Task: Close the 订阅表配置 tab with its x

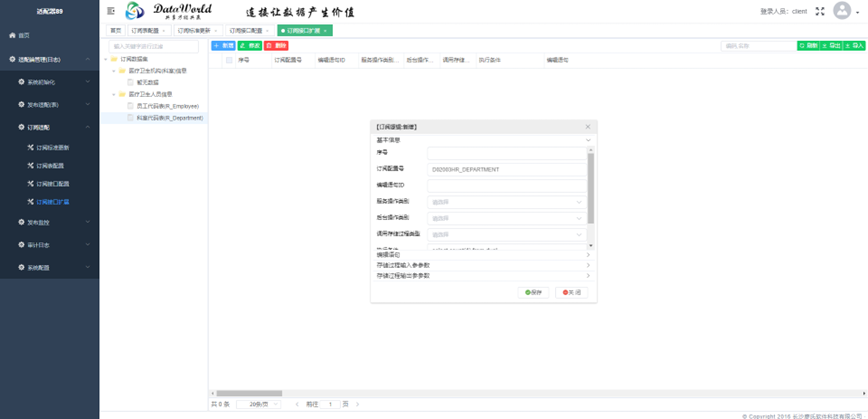Action: coord(163,31)
